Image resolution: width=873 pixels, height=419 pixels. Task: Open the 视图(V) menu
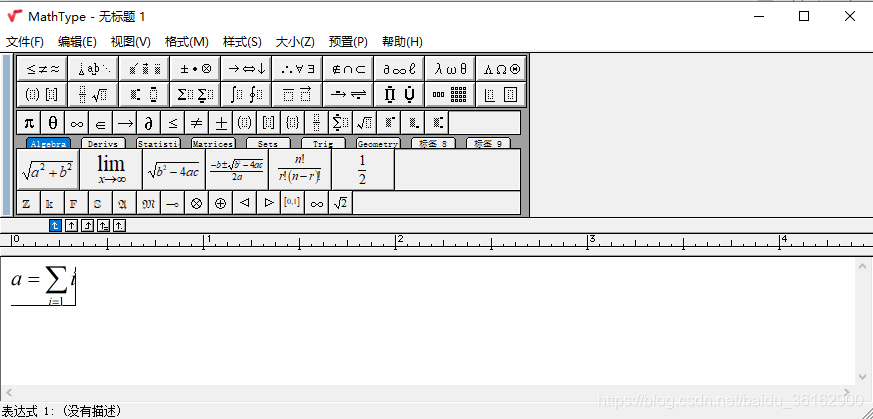click(130, 42)
